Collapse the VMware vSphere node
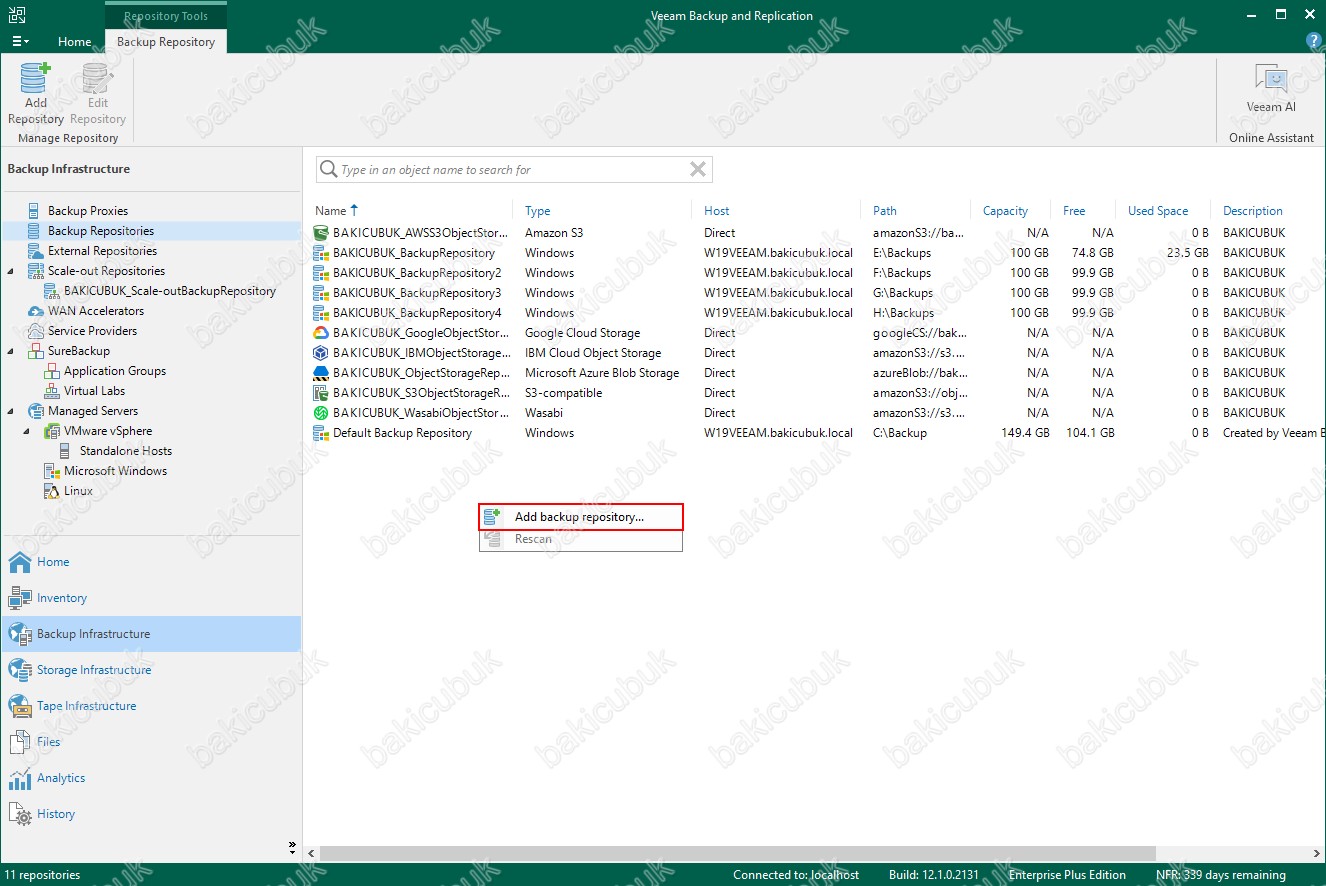 coord(28,431)
